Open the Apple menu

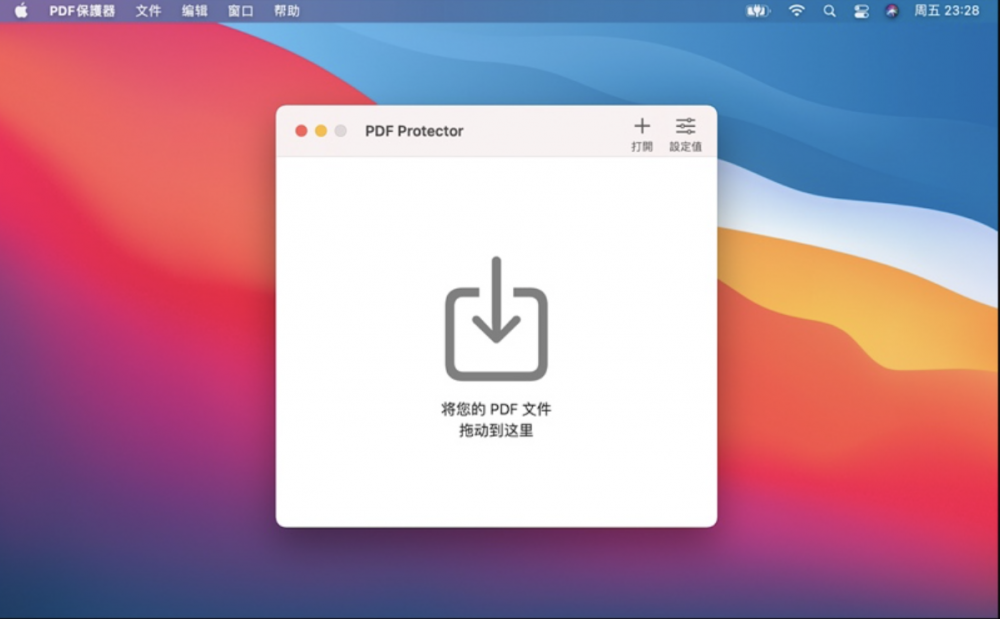pos(21,11)
